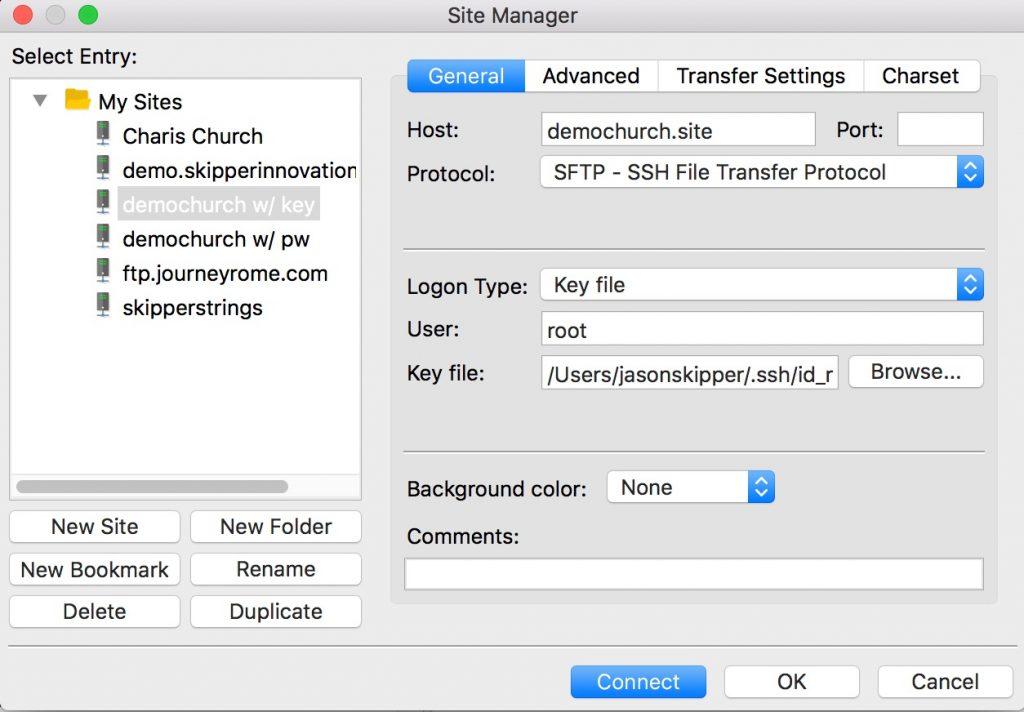
Task: Switch to the General tab
Action: pyautogui.click(x=466, y=76)
